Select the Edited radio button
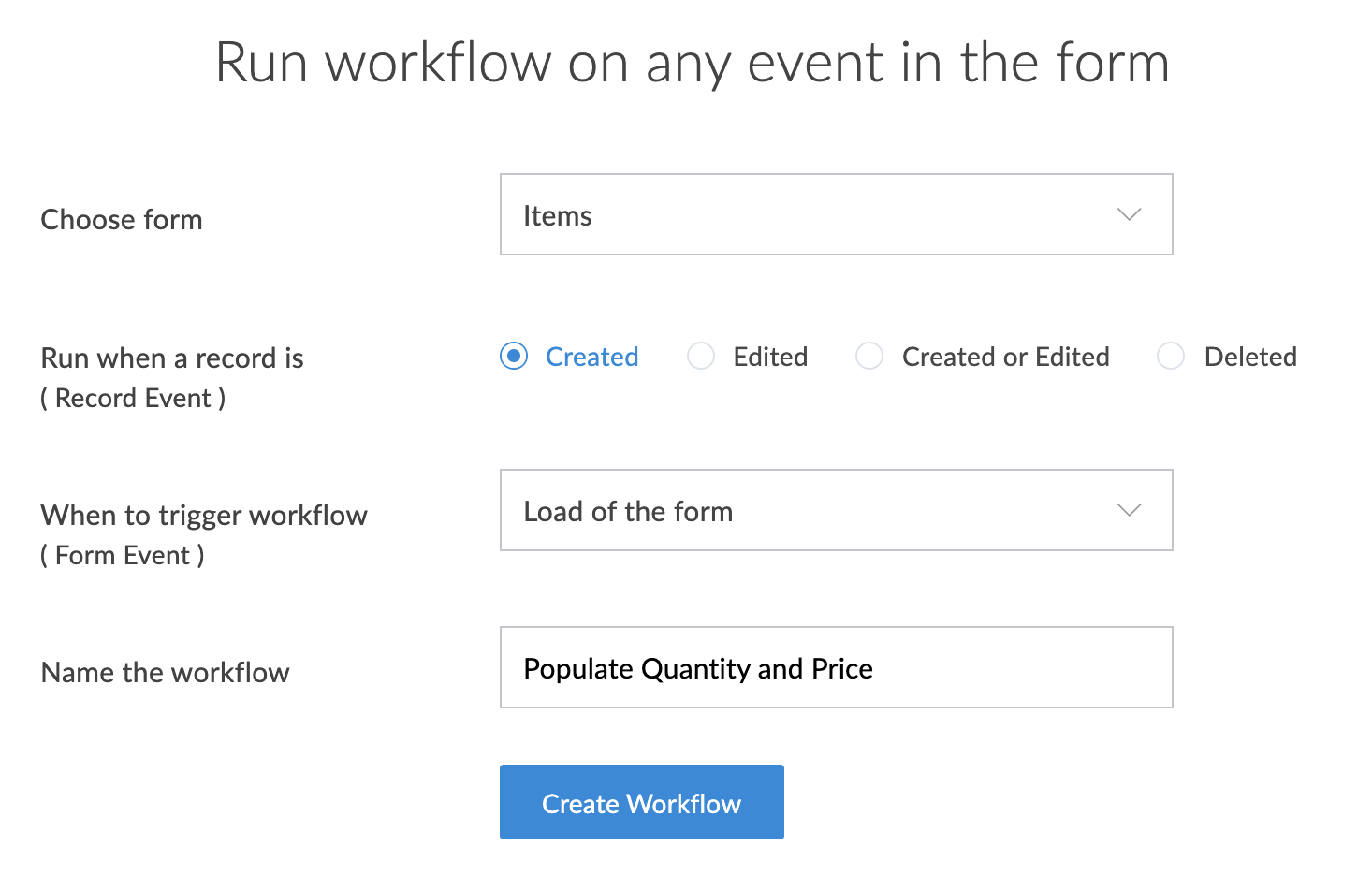Viewport: 1372px width, 876px height. coord(701,357)
